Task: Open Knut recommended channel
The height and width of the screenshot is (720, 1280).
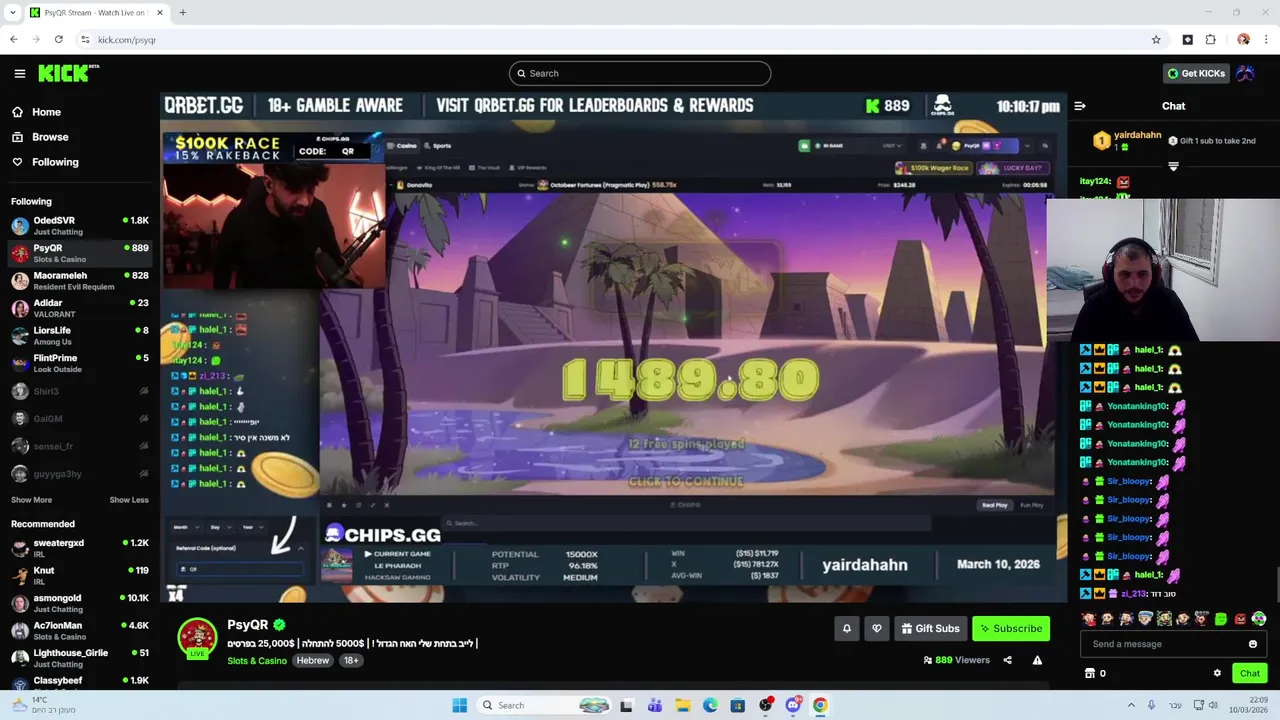Action: pyautogui.click(x=80, y=575)
